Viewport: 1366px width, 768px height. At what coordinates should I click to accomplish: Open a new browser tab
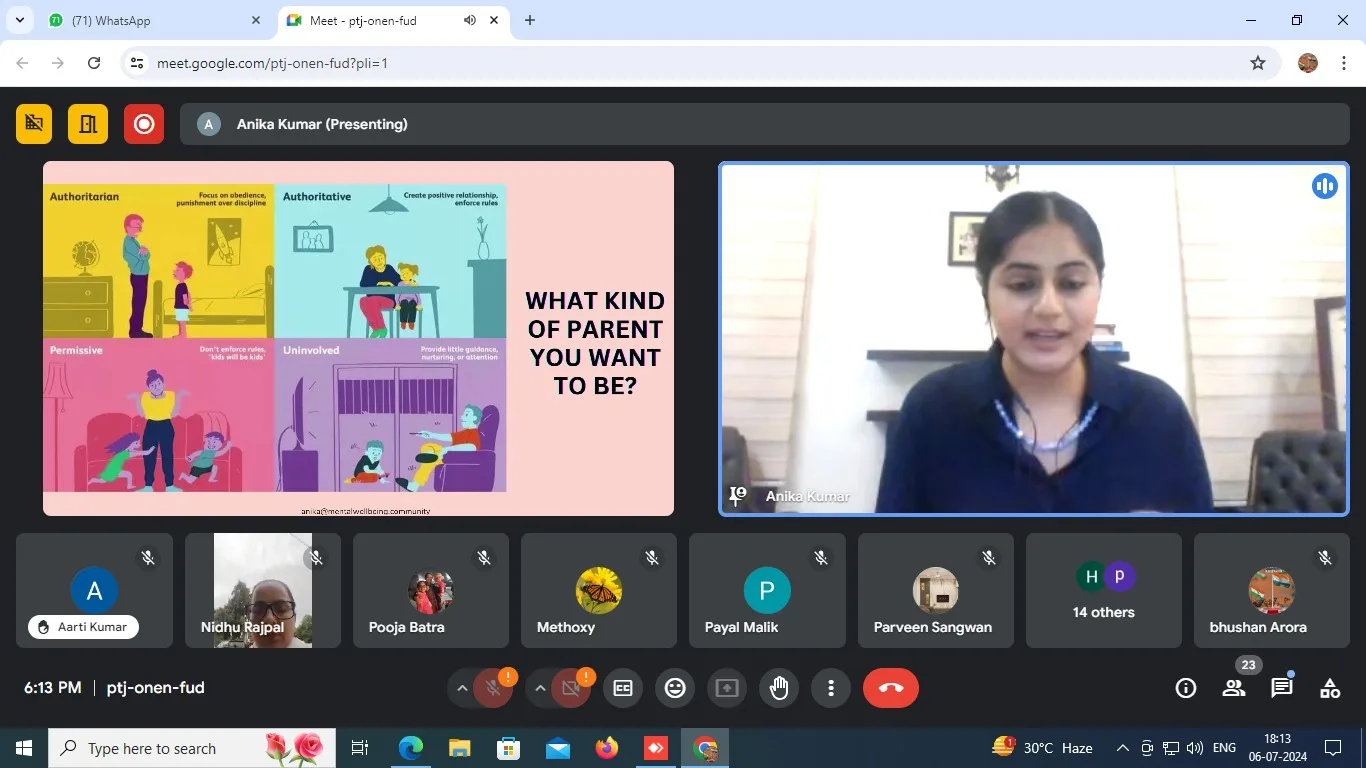click(530, 20)
